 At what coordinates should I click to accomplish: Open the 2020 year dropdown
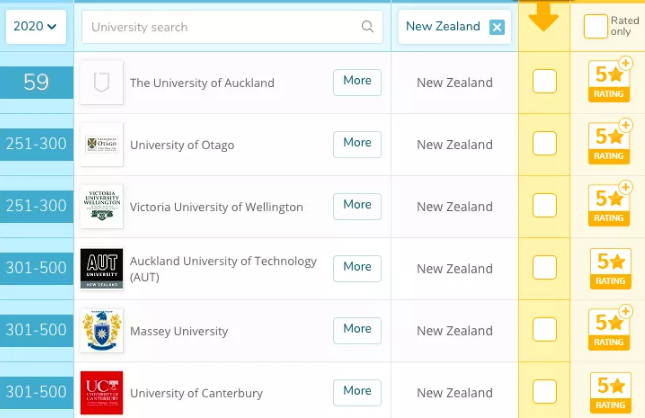tap(36, 27)
